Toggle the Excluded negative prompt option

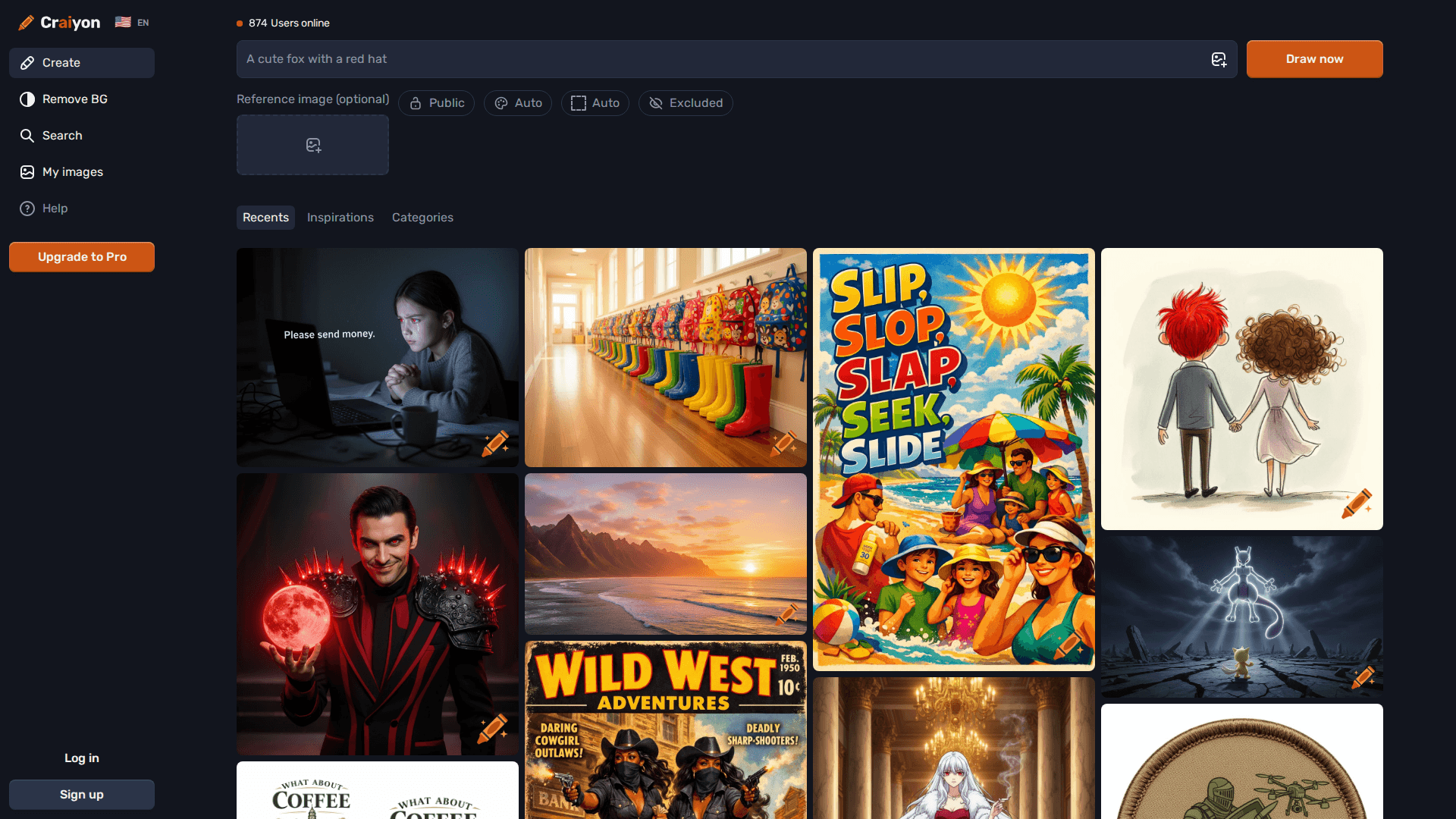tap(686, 103)
